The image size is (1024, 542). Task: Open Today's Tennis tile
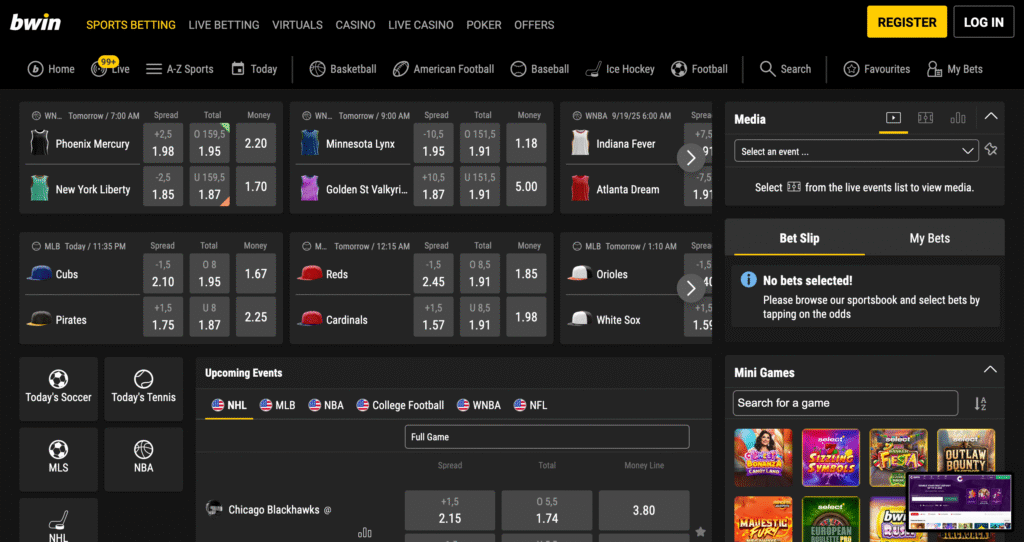click(144, 389)
